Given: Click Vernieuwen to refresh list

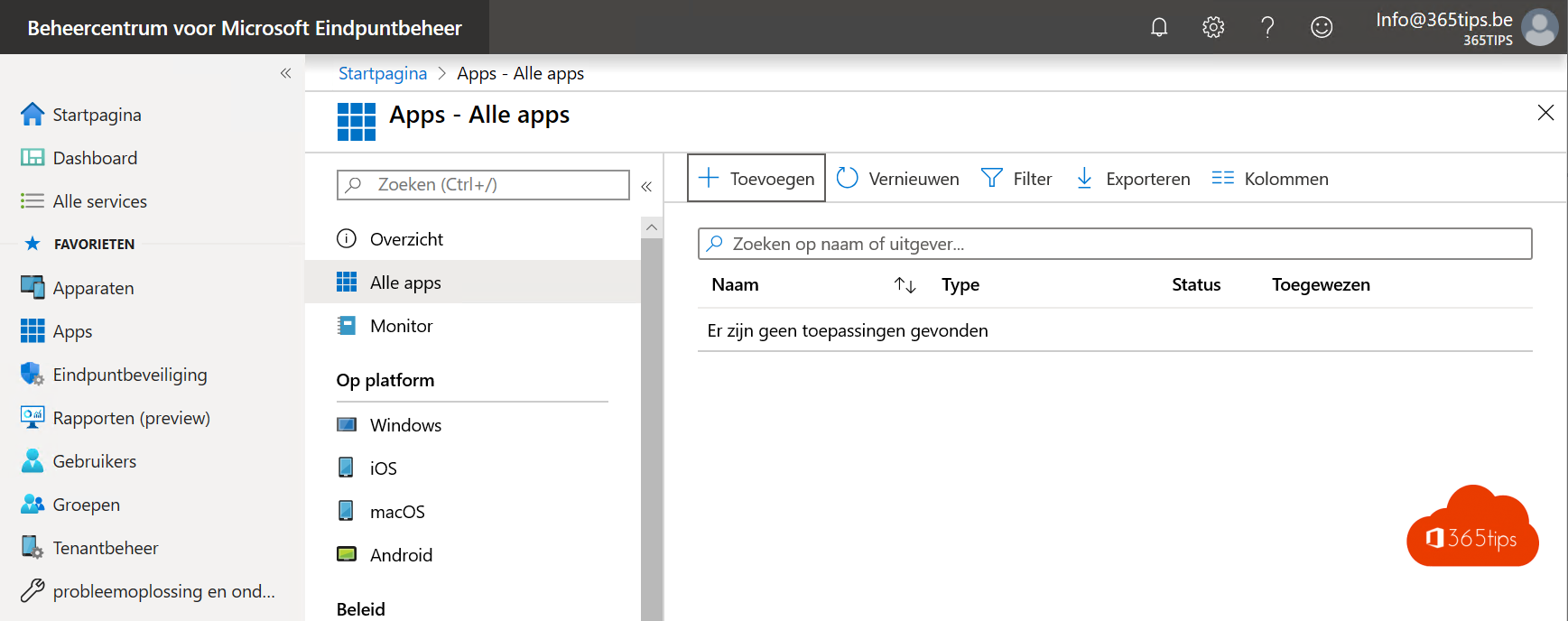Looking at the screenshot, I should click(x=898, y=179).
